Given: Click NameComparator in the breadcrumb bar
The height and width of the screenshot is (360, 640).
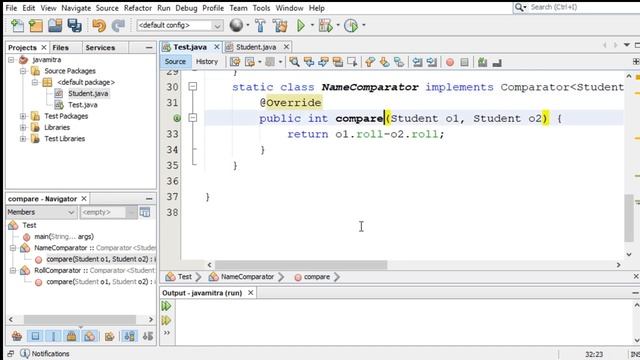Looking at the screenshot, I should (x=247, y=277).
